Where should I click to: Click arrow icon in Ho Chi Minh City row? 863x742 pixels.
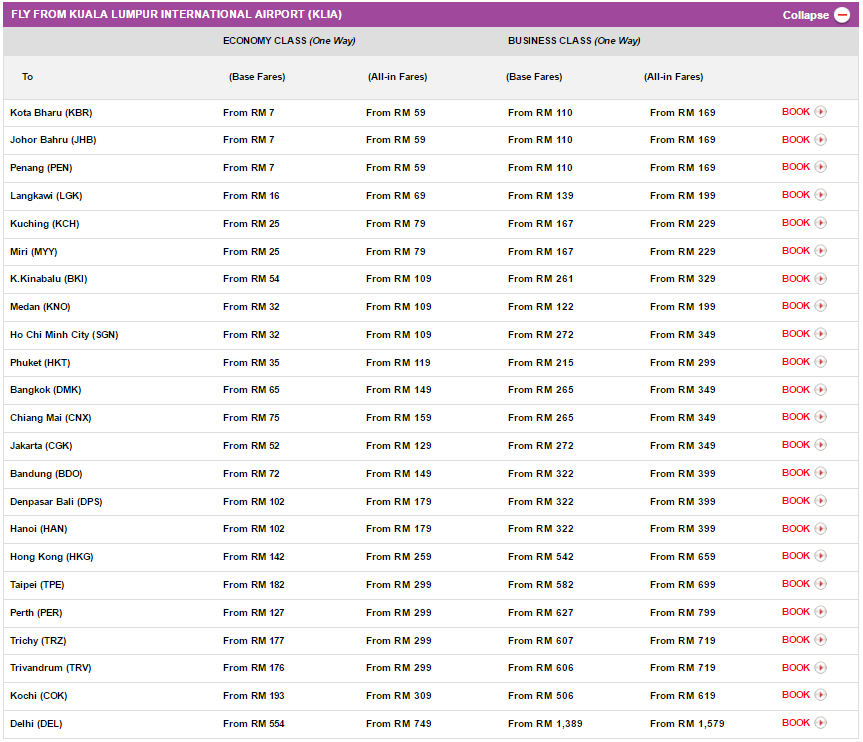[x=821, y=334]
